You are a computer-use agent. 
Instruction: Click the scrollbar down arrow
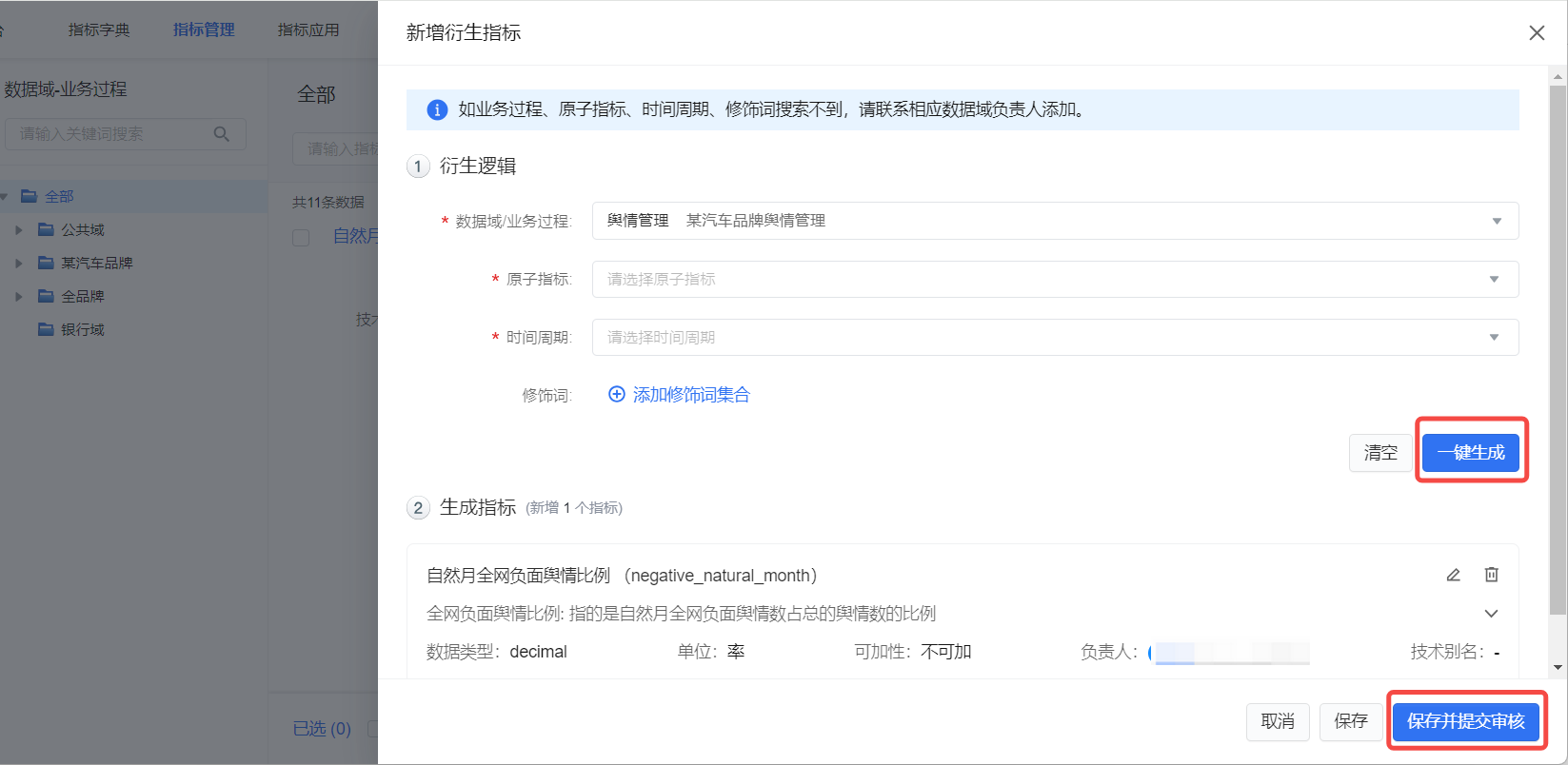point(1558,668)
